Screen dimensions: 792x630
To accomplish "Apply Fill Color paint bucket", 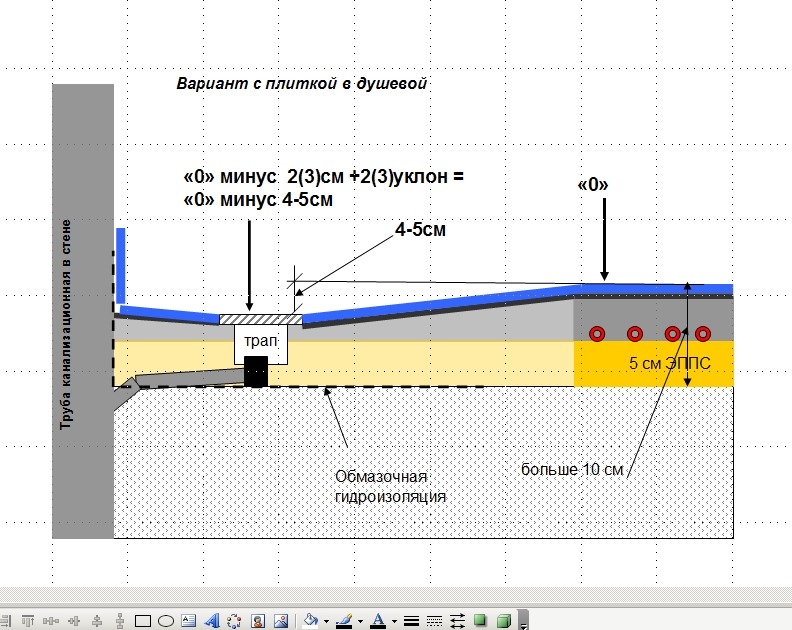I will pyautogui.click(x=310, y=621).
